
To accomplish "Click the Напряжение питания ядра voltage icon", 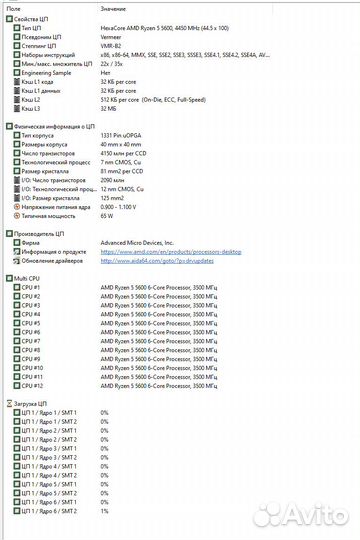I will pyautogui.click(x=17, y=207).
